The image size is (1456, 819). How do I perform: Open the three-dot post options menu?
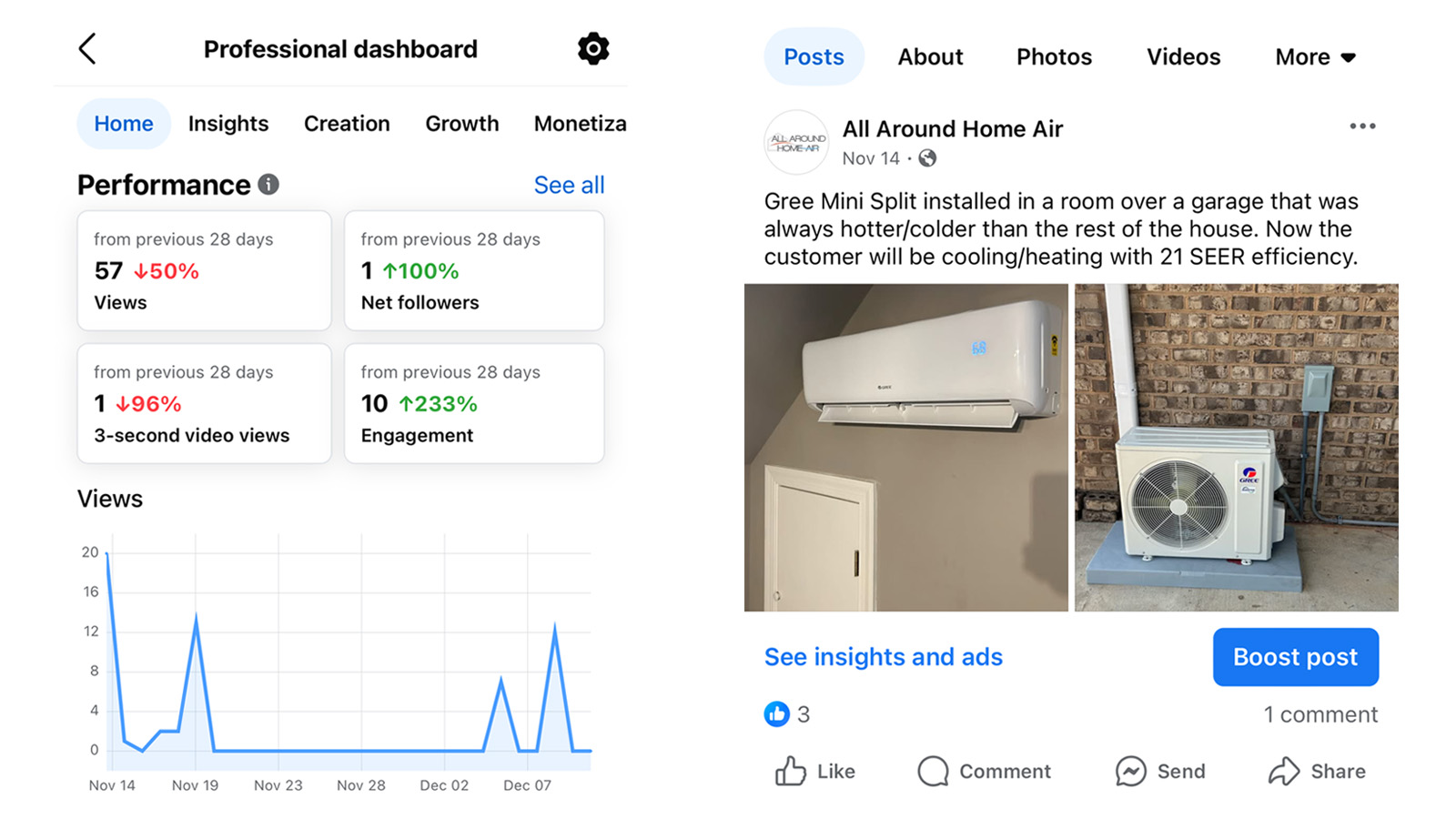click(1362, 126)
